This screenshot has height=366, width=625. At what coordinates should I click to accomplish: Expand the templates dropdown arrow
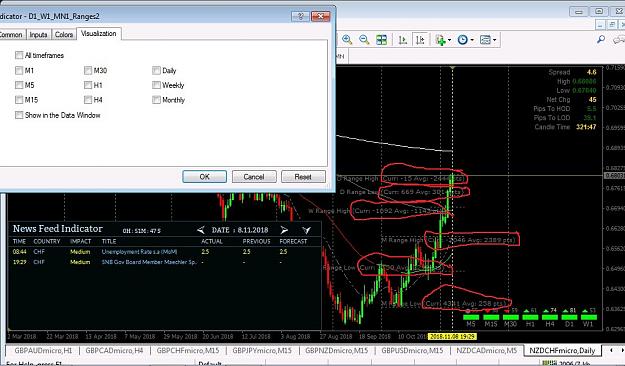pos(495,40)
